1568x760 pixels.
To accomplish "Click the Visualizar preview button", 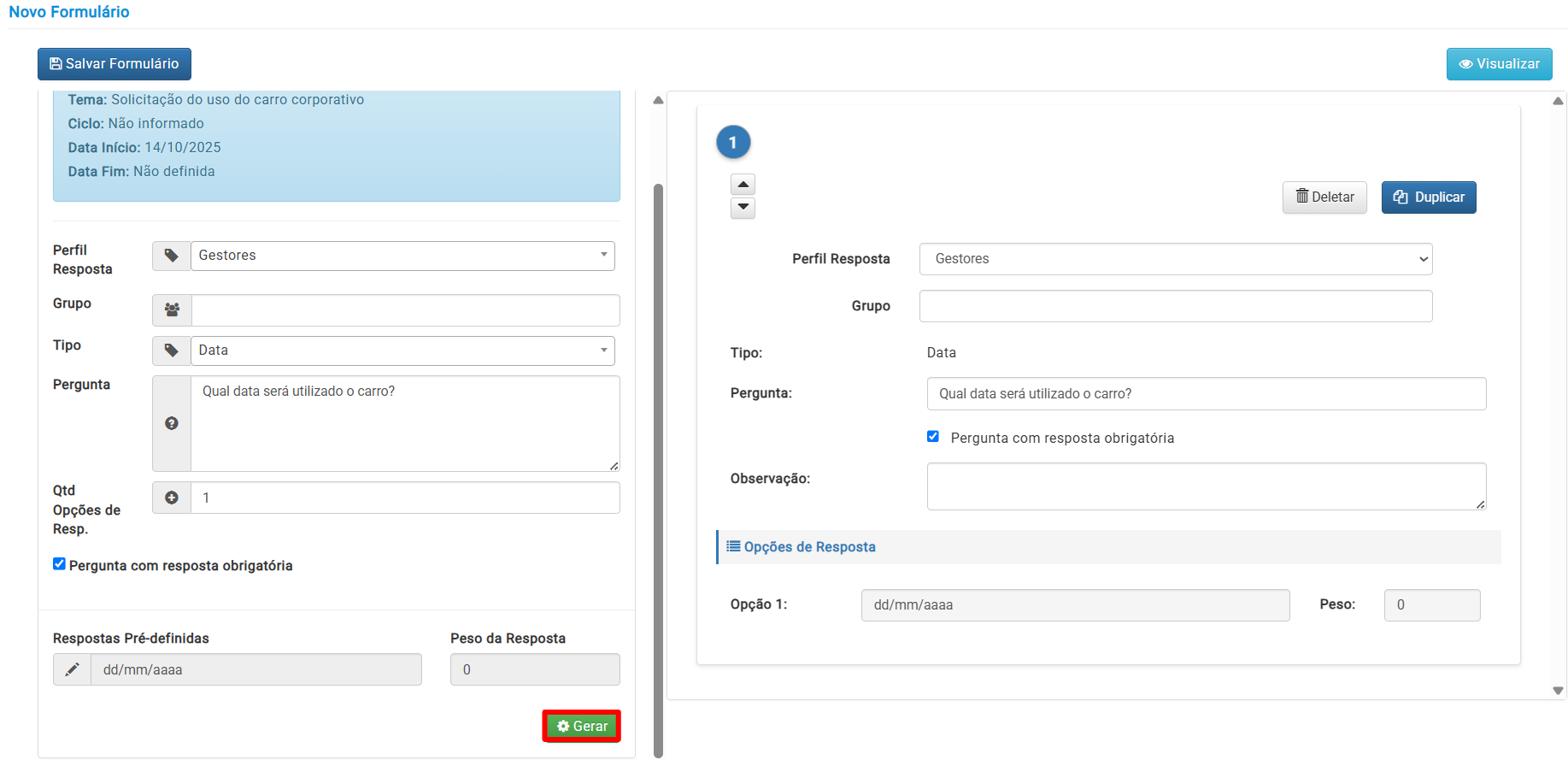I will pyautogui.click(x=1499, y=64).
